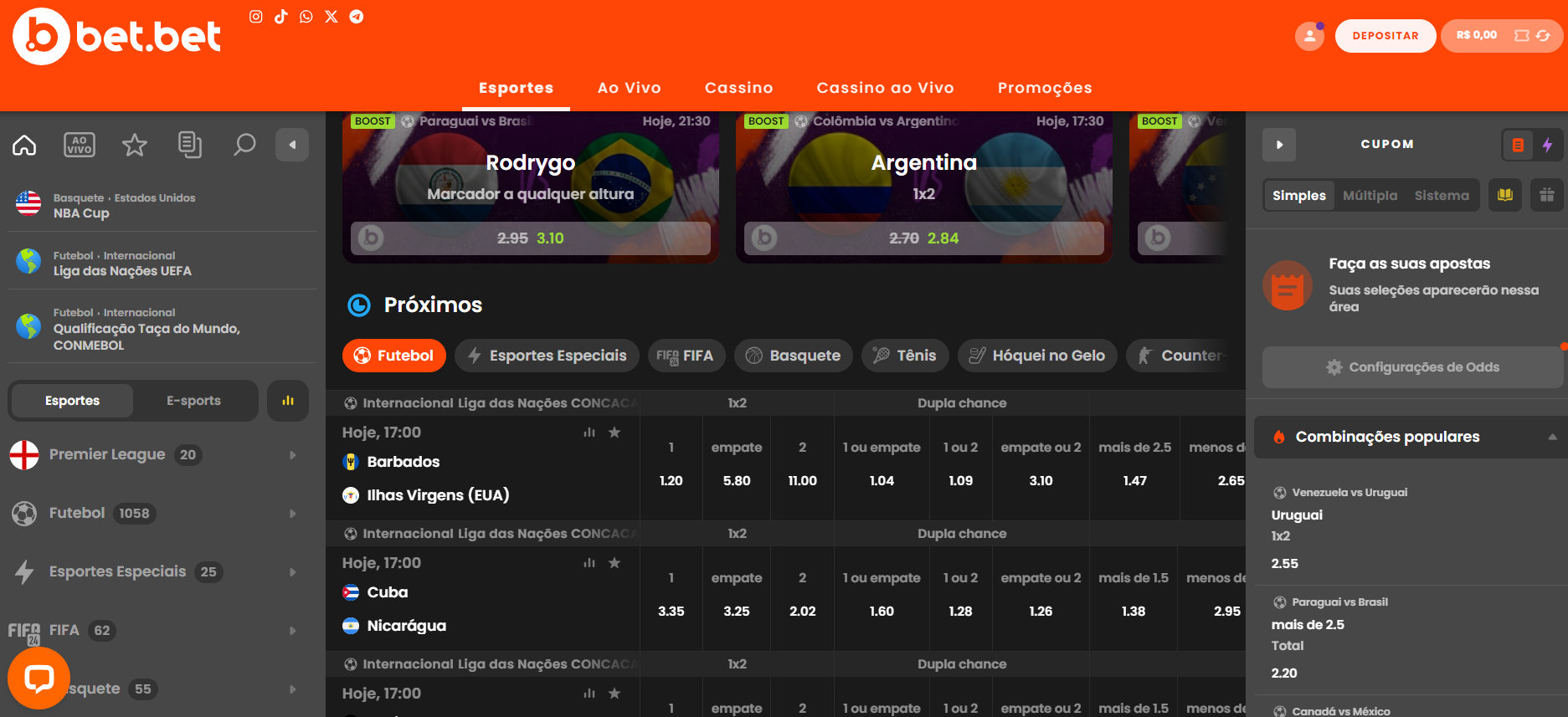
Task: Open favorites star in sidebar
Action: [135, 145]
